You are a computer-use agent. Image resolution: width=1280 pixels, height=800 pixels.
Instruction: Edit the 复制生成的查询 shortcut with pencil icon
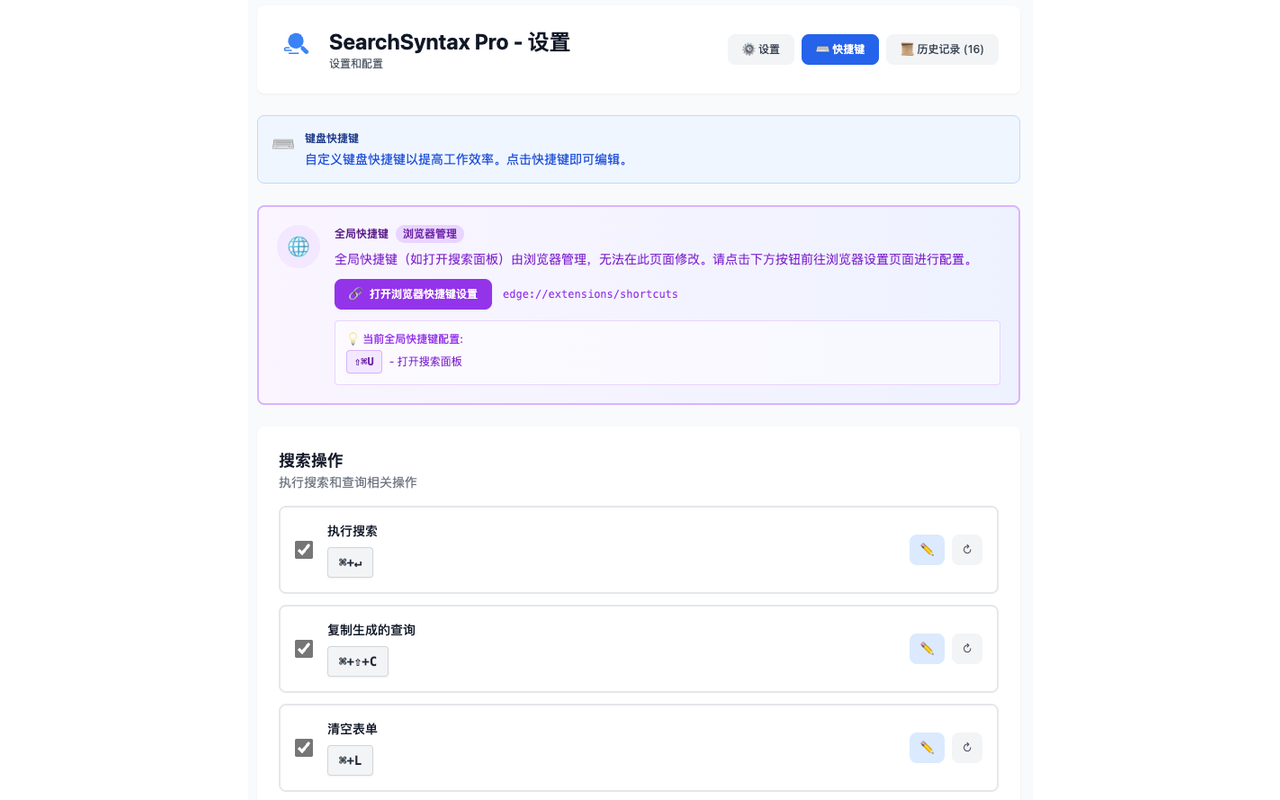927,649
